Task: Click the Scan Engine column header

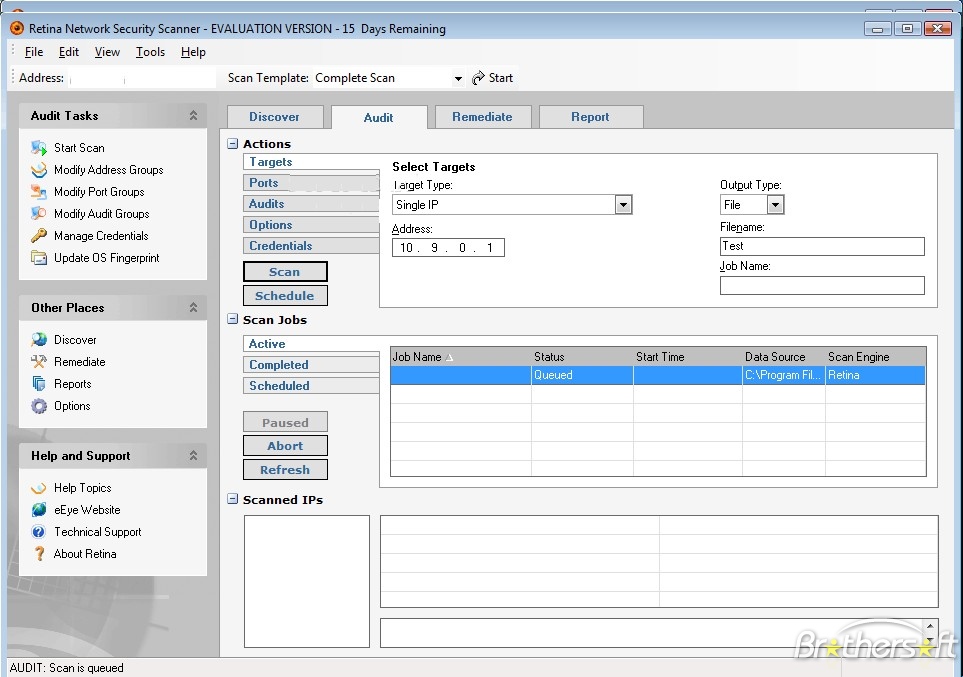Action: 875,357
